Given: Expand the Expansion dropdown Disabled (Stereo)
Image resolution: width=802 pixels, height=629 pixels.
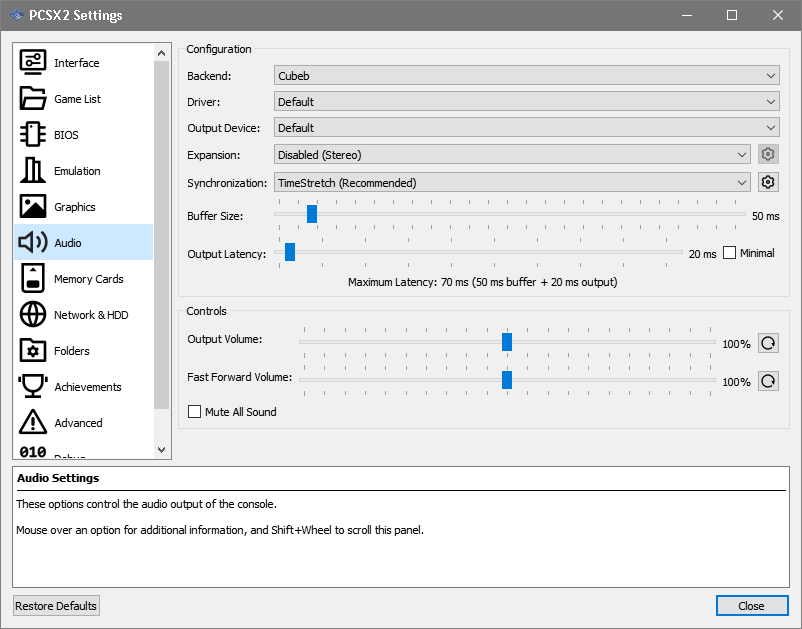Looking at the screenshot, I should click(512, 154).
